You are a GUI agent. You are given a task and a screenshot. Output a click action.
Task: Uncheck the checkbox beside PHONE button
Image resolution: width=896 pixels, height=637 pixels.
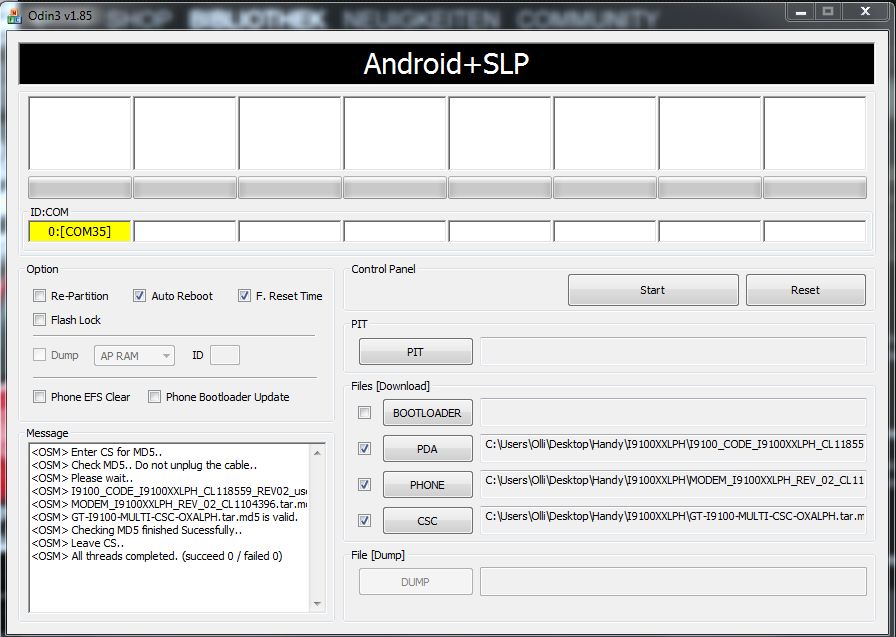(x=364, y=484)
